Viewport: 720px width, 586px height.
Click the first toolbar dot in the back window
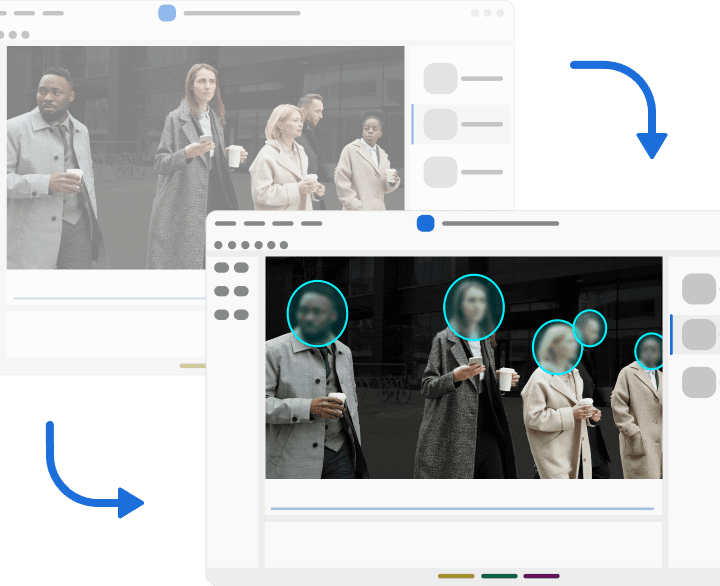click(x=4, y=35)
